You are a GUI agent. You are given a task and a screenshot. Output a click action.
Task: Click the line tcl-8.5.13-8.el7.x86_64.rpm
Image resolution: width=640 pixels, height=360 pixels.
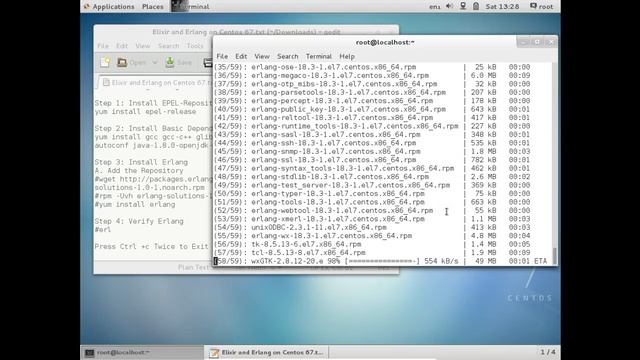(x=308, y=253)
